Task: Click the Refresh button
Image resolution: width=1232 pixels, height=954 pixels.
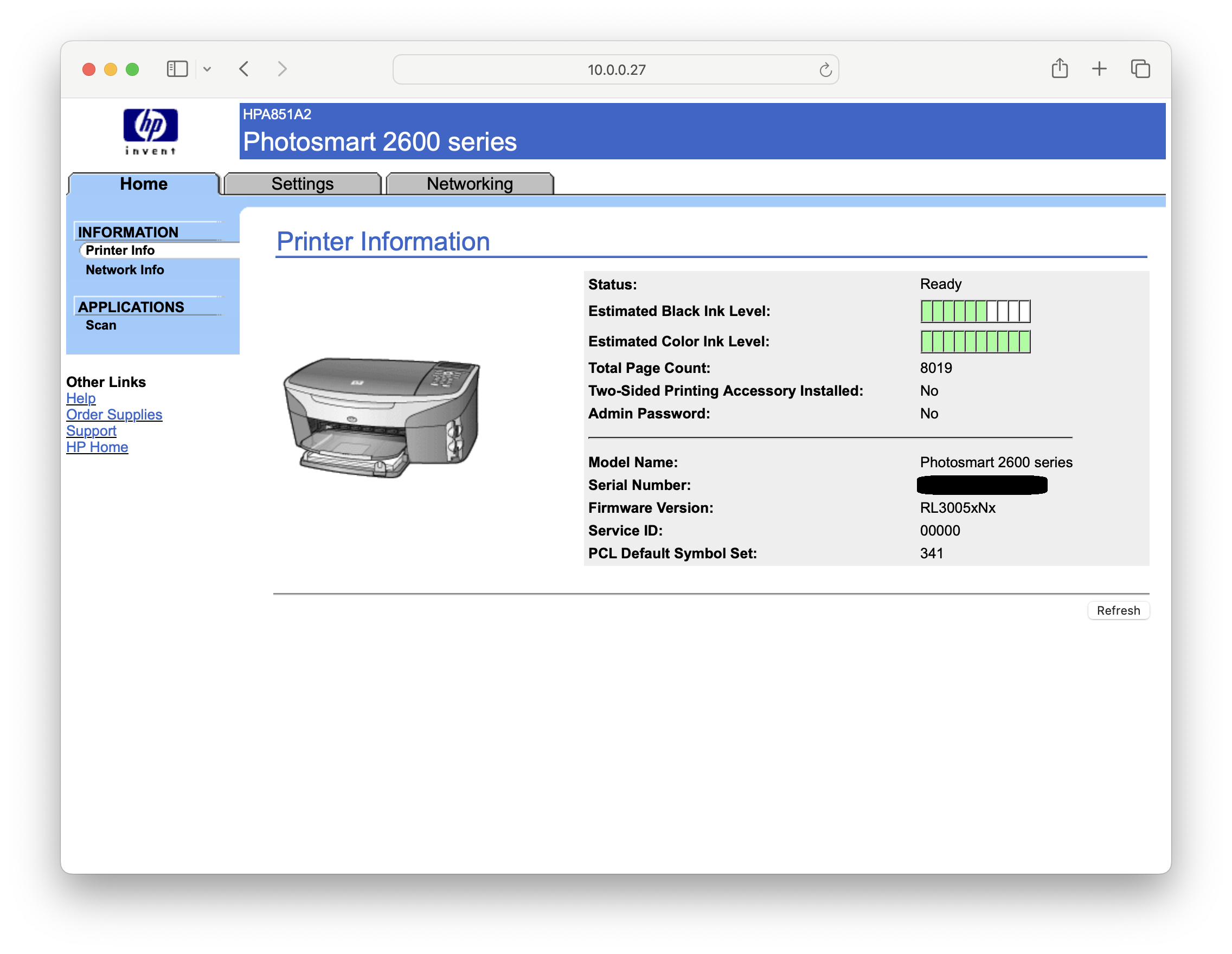Action: [x=1118, y=611]
